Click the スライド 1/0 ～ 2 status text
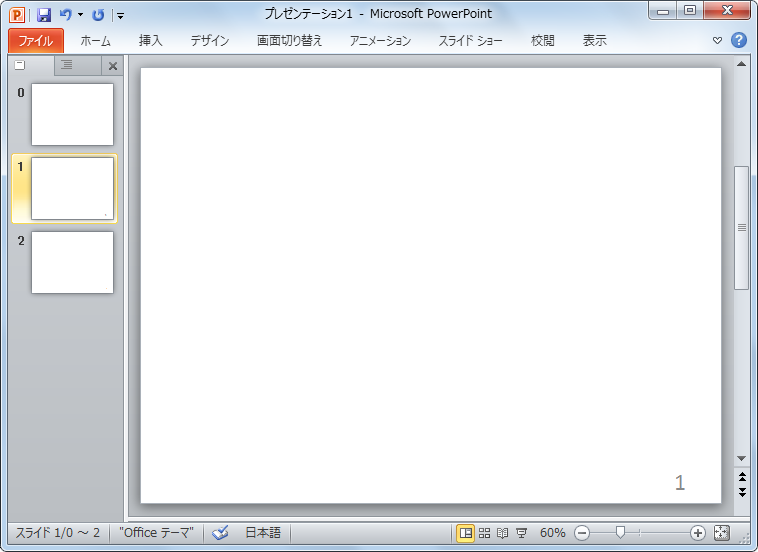This screenshot has width=758, height=552. [x=58, y=533]
